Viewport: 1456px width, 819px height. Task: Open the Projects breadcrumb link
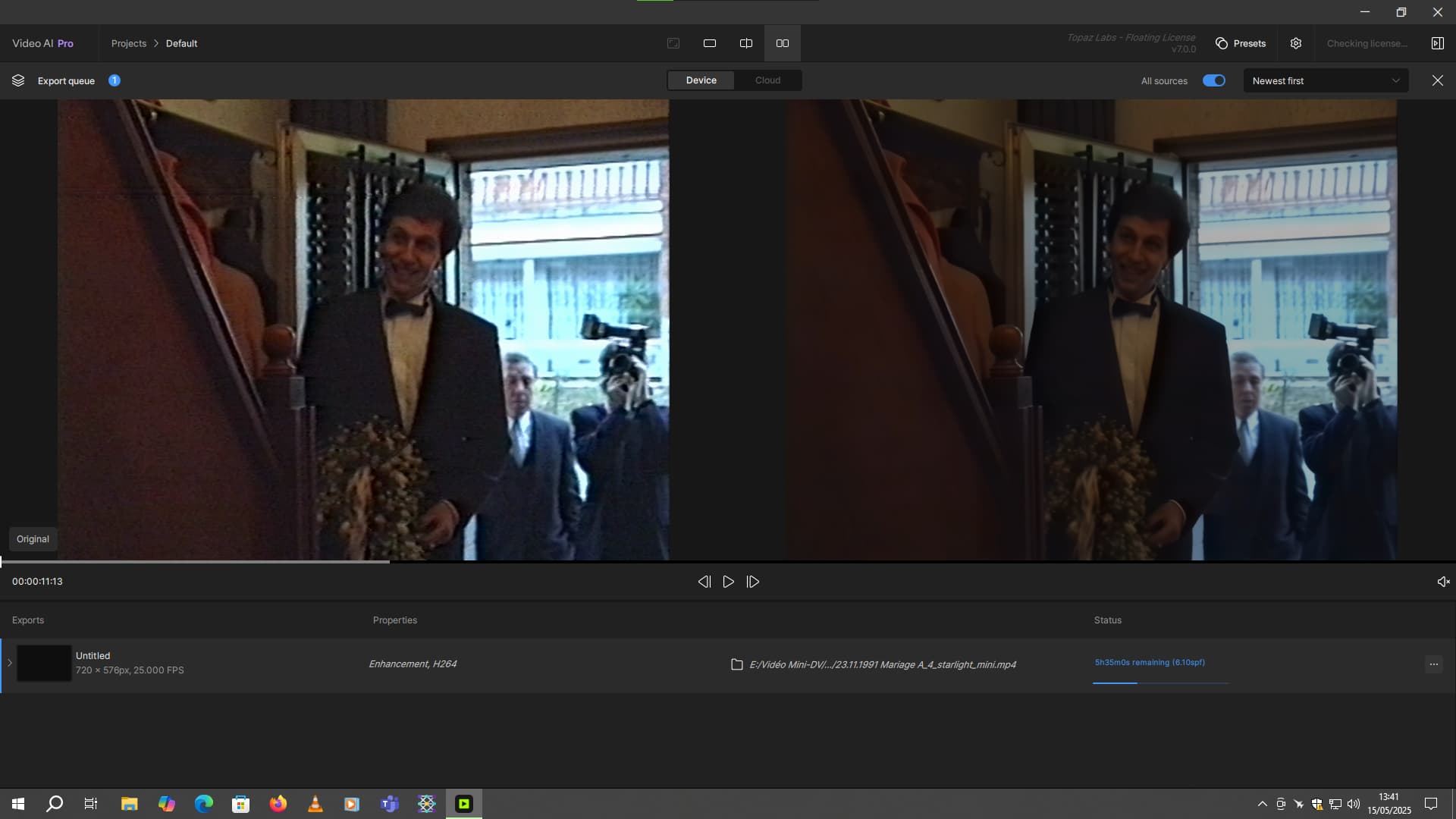[129, 43]
